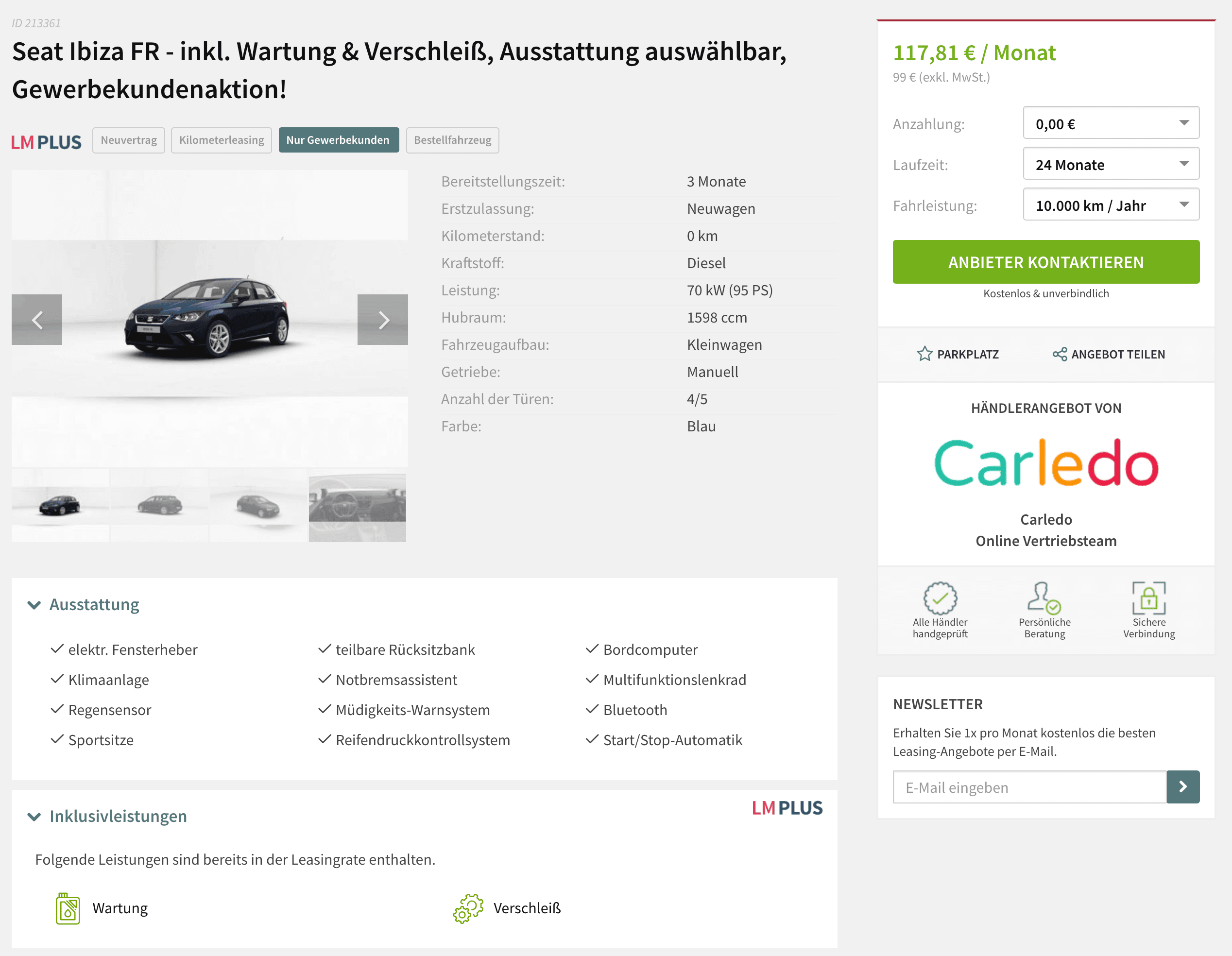Click the elektr. Fensterheber equipment item
The image size is (1232, 956).
133,650
